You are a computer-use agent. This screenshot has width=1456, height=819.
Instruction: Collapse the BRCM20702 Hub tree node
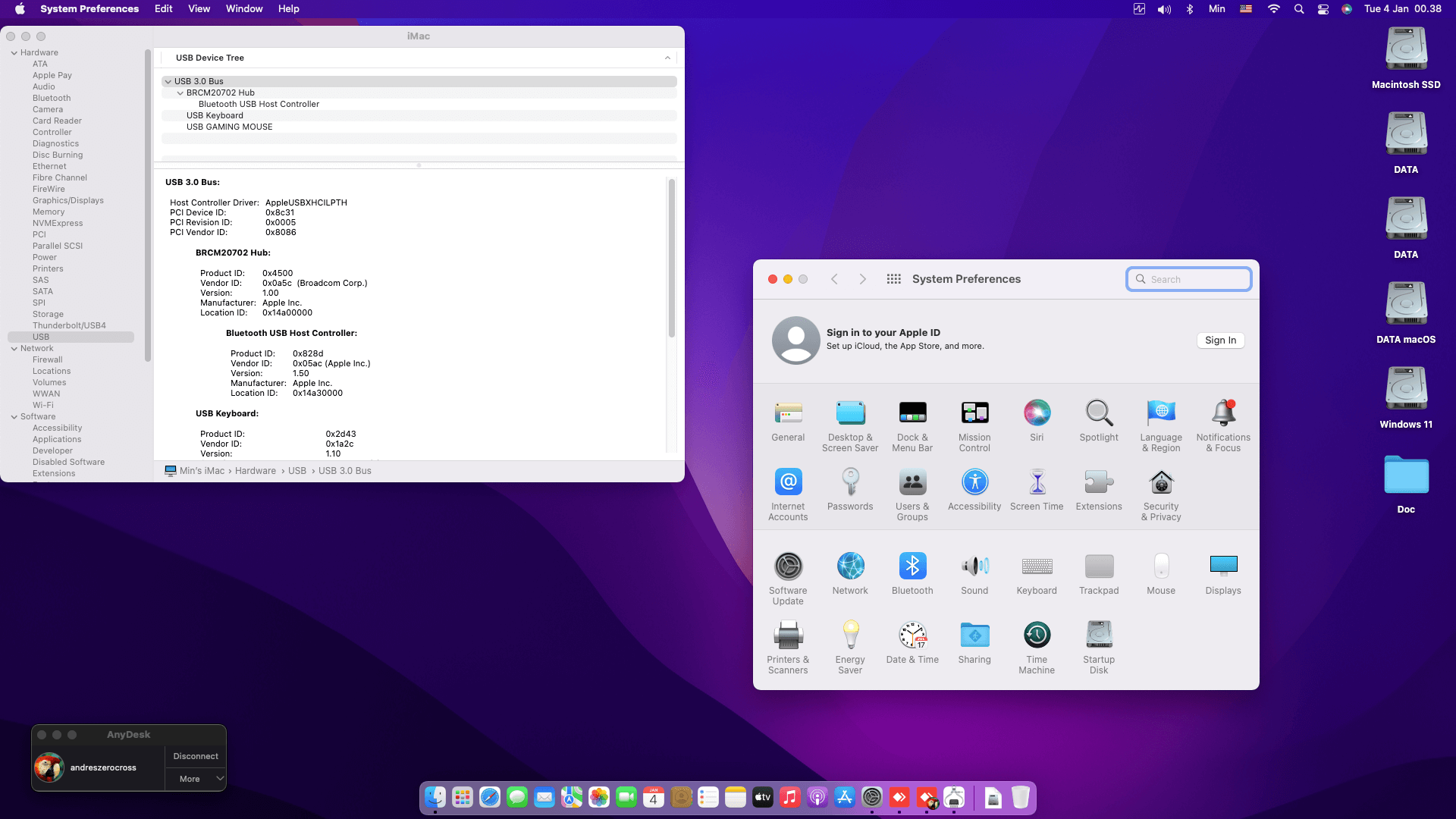point(180,93)
